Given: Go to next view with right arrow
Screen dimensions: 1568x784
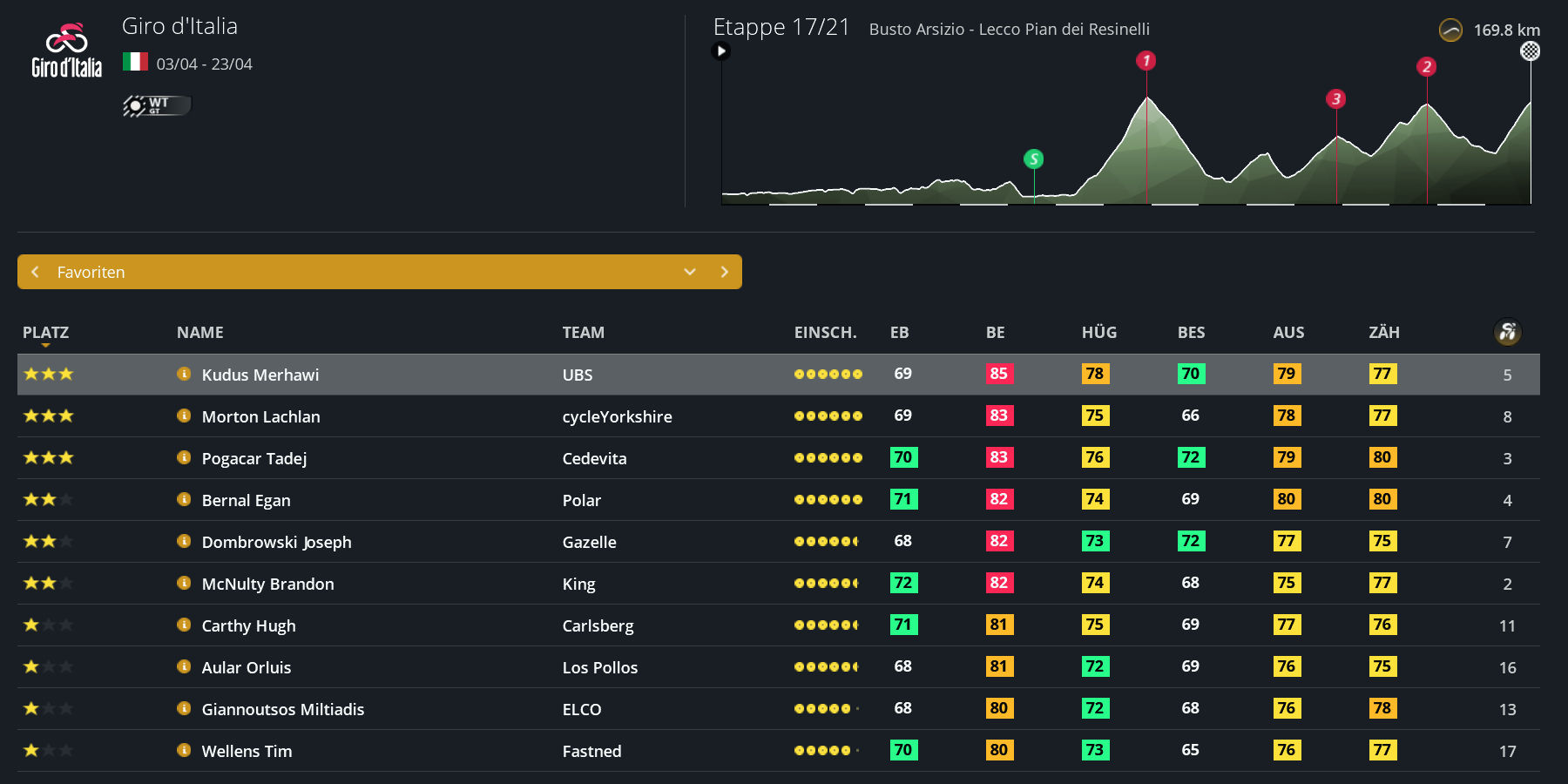Looking at the screenshot, I should pos(724,272).
